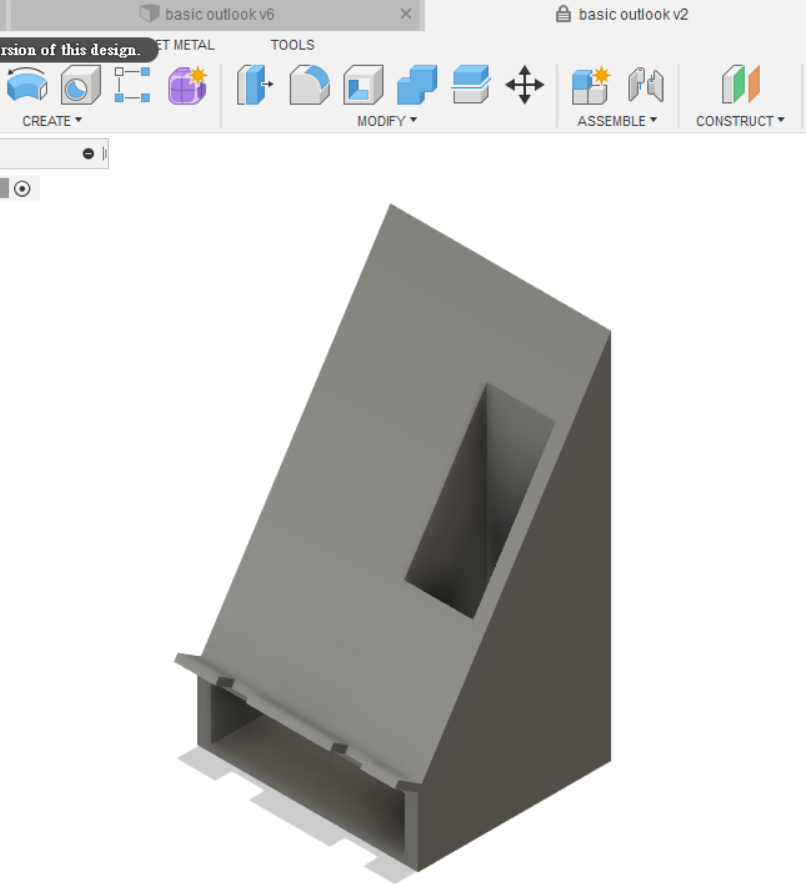Close the basic outlook v6 tab
This screenshot has width=806, height=885.
click(x=406, y=14)
